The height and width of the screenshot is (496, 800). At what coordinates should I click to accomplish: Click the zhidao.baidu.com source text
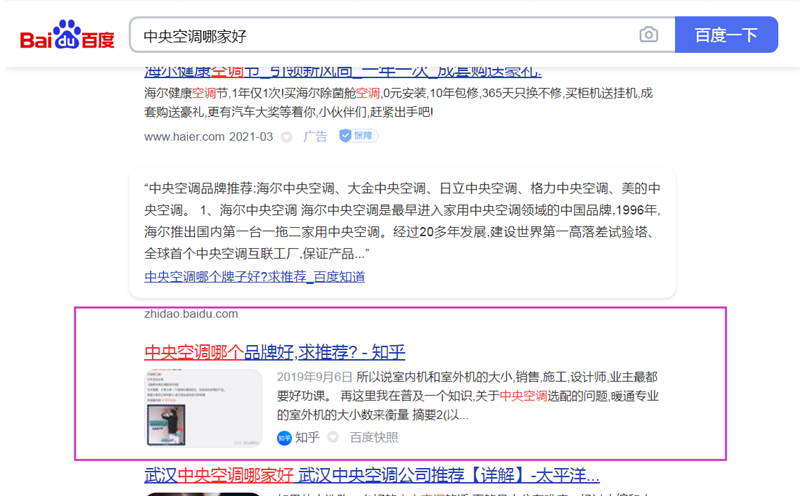[191, 314]
